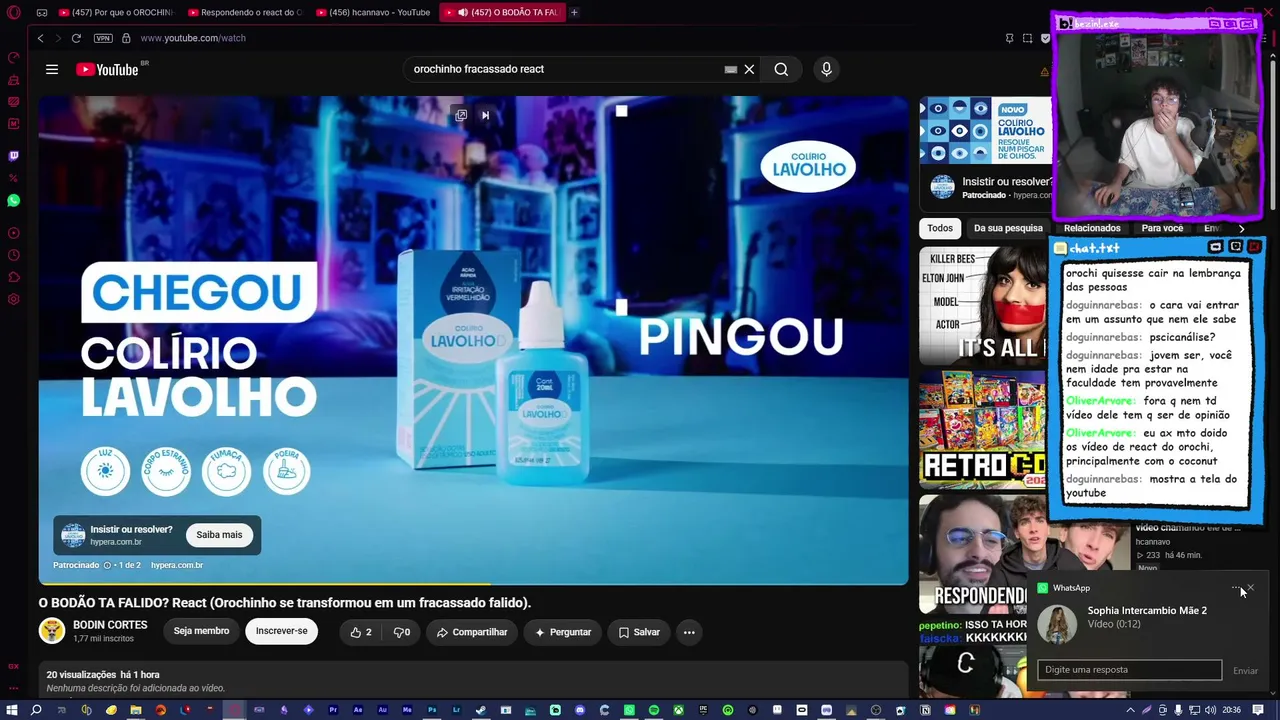The height and width of the screenshot is (720, 1280).
Task: Open the BODIN CORTES channel name link
Action: pos(110,625)
